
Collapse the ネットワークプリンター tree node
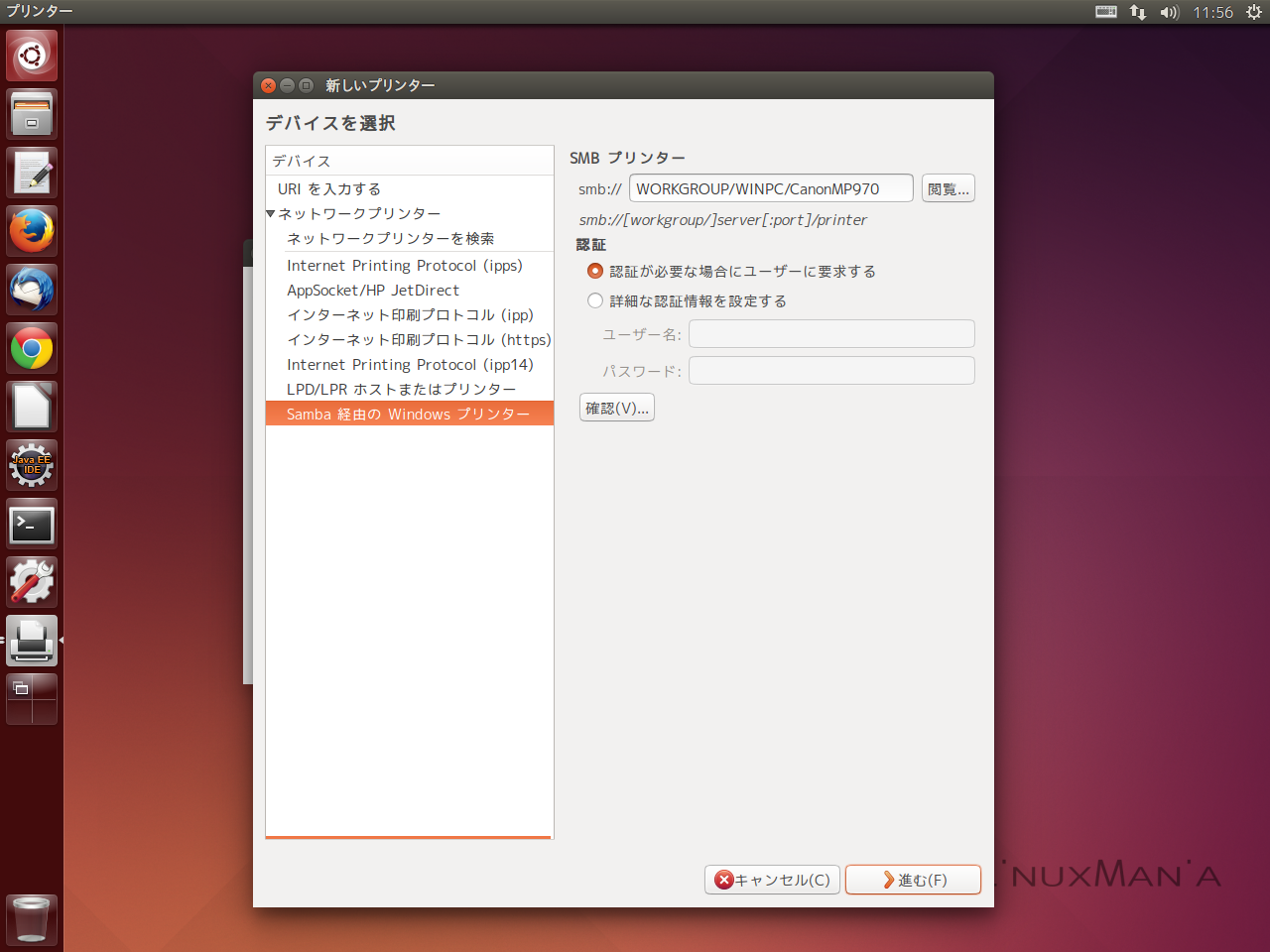pyautogui.click(x=270, y=213)
